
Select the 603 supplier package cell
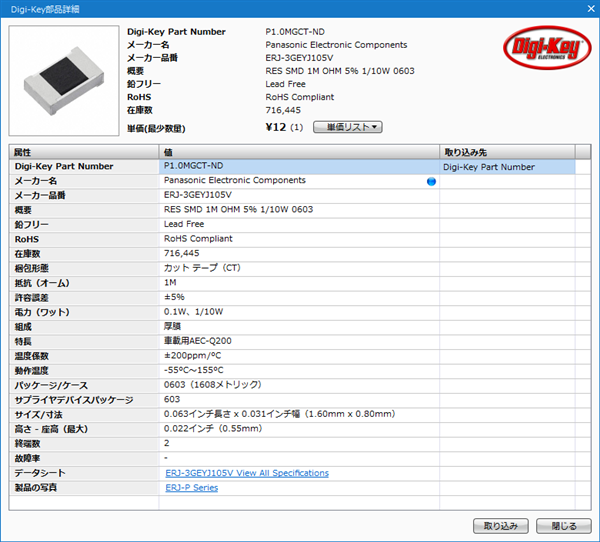299,400
